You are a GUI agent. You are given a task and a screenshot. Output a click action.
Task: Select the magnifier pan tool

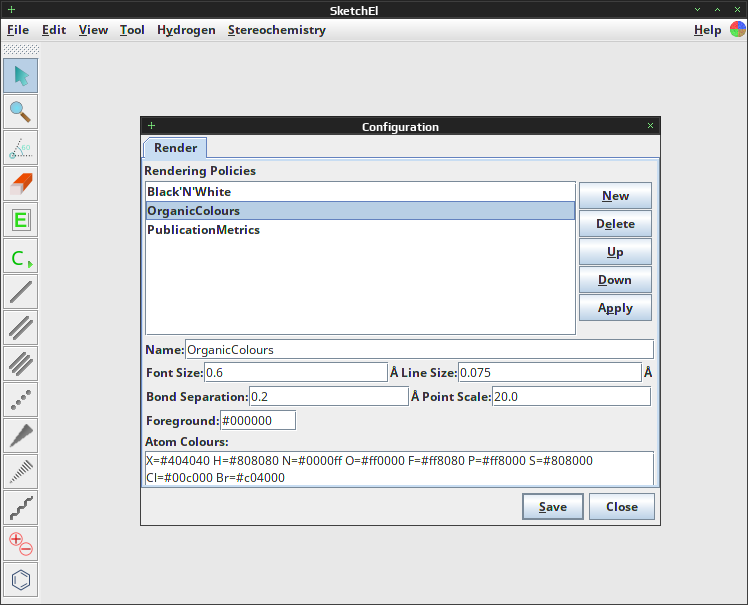[x=21, y=112]
